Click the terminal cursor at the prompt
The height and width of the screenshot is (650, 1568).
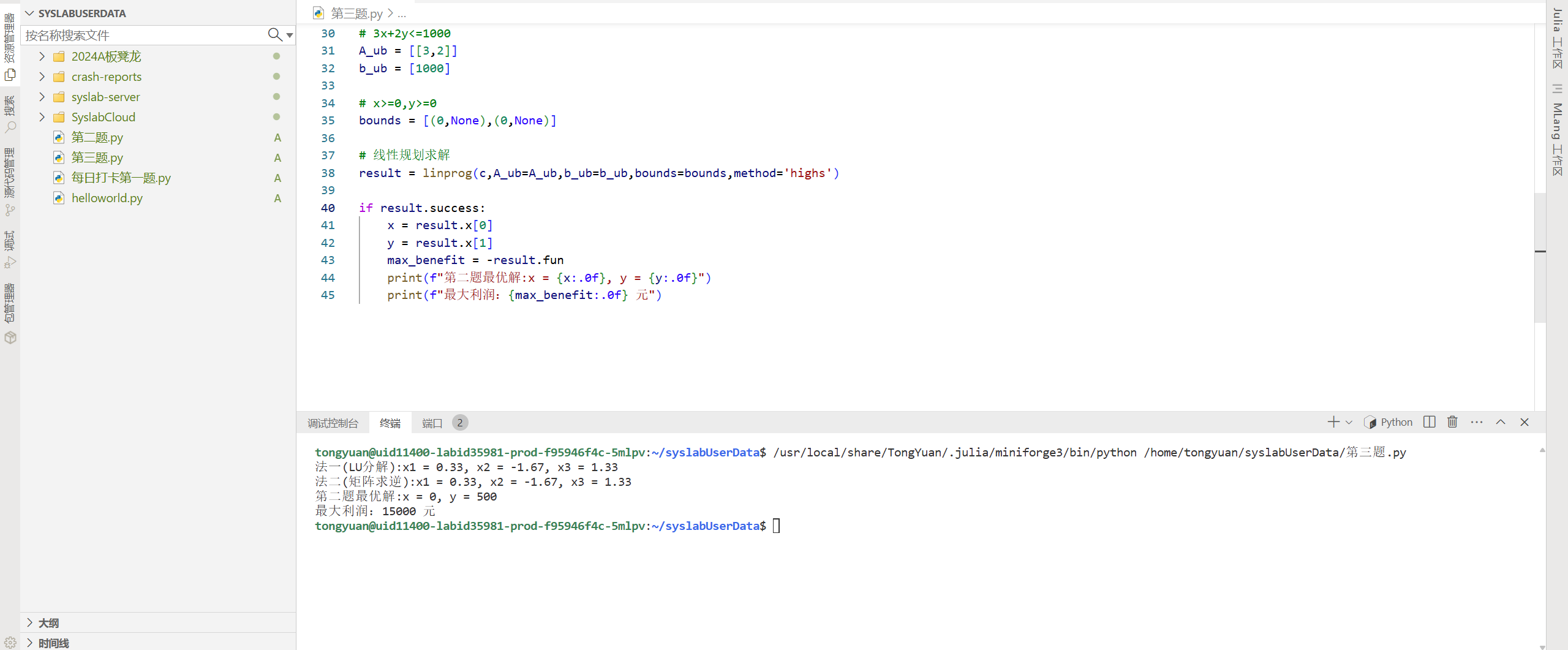776,526
